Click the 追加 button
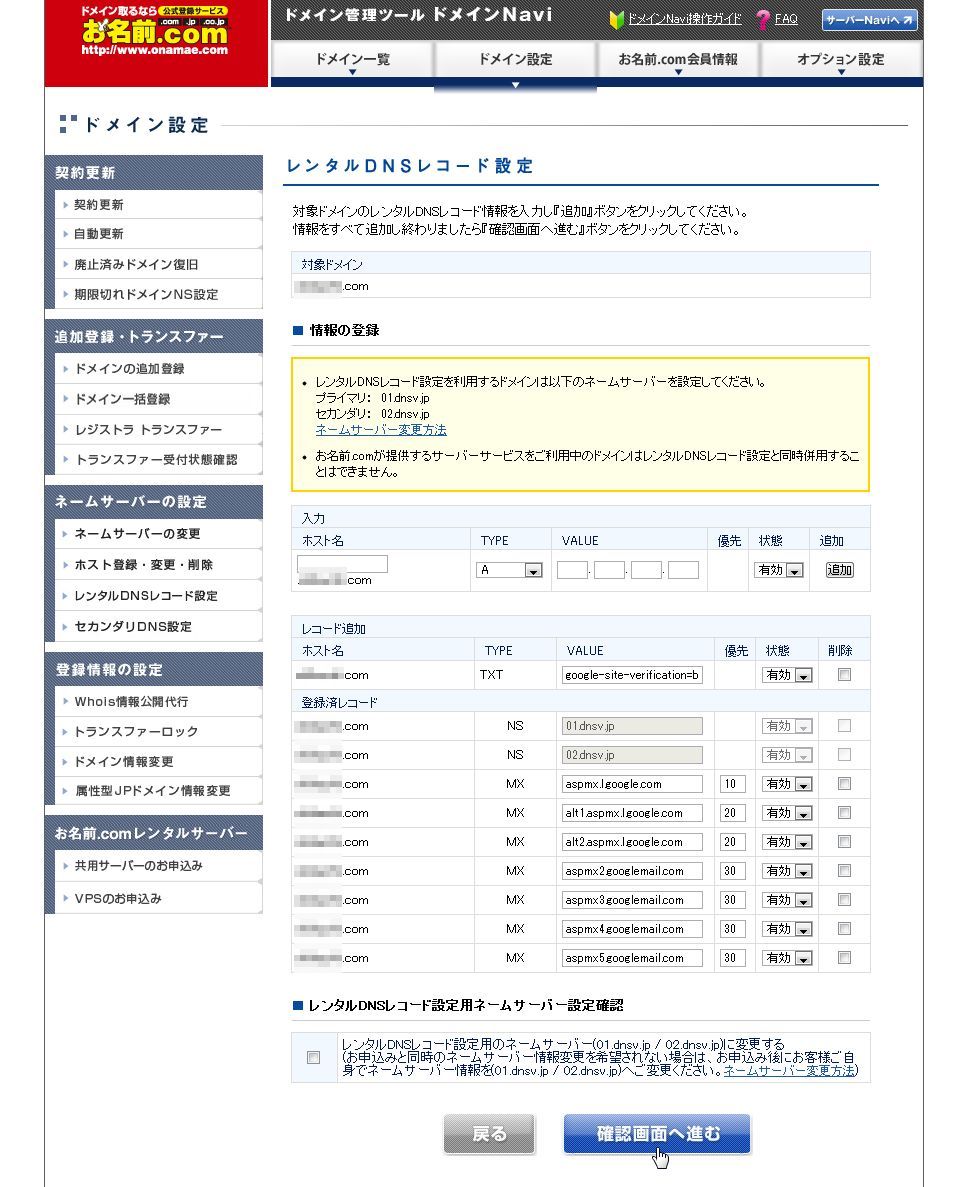The width and height of the screenshot is (978, 1187). point(839,570)
